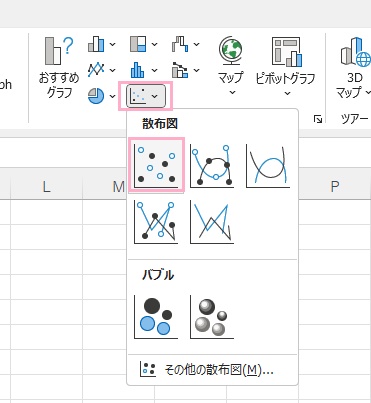The image size is (371, 403).
Task: Select scatter with straight lines and markers
Action: coord(156,222)
